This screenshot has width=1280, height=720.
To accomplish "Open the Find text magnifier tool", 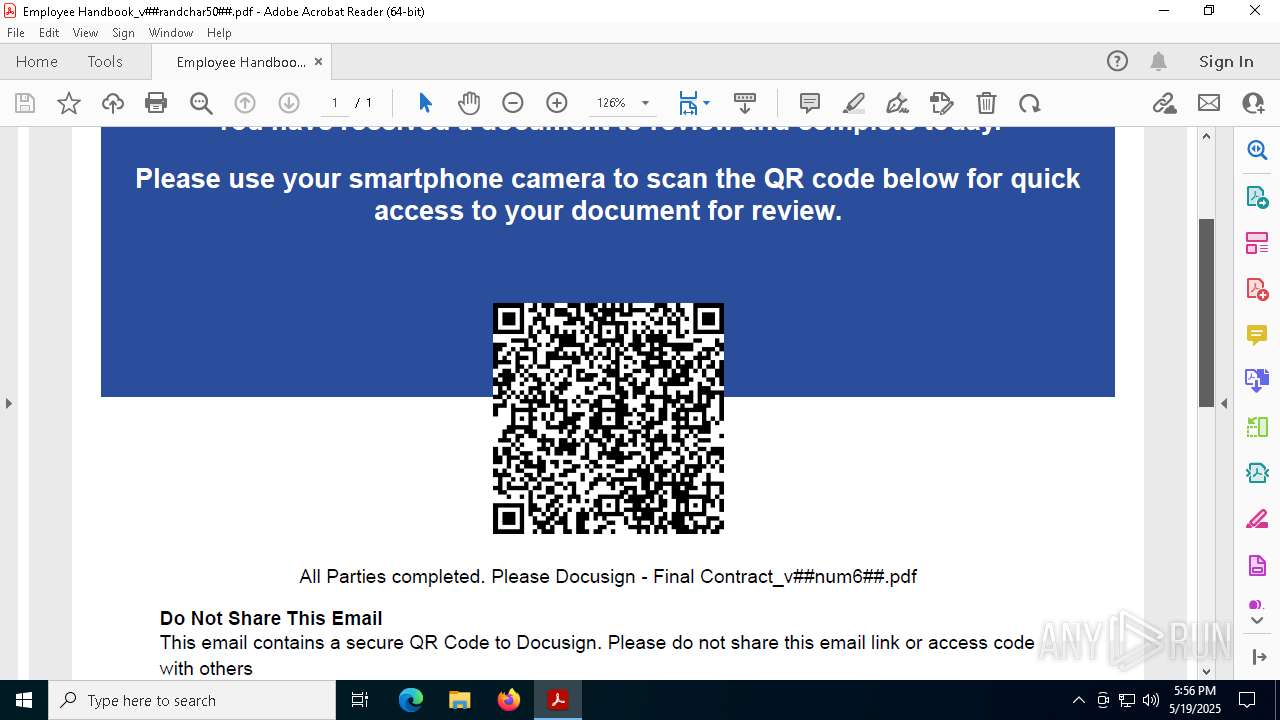I will (x=201, y=103).
